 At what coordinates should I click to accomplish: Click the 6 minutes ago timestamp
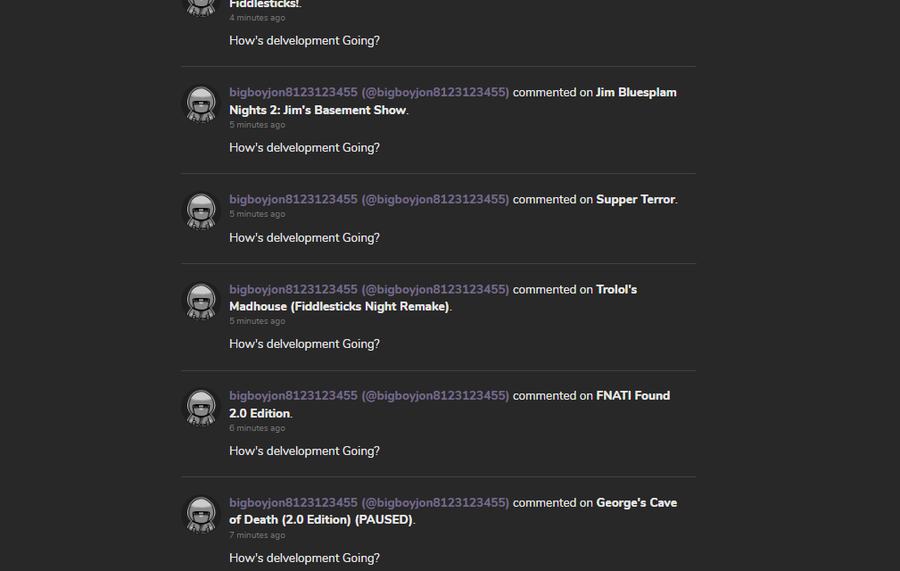pyautogui.click(x=257, y=428)
